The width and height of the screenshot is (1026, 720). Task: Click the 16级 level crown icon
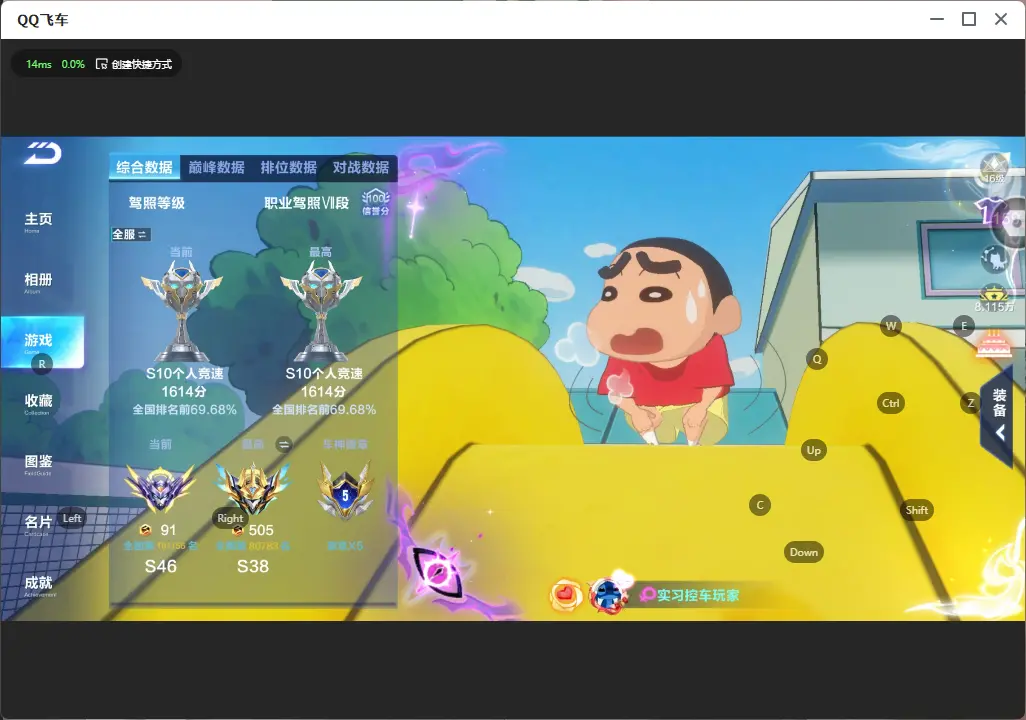coord(995,169)
